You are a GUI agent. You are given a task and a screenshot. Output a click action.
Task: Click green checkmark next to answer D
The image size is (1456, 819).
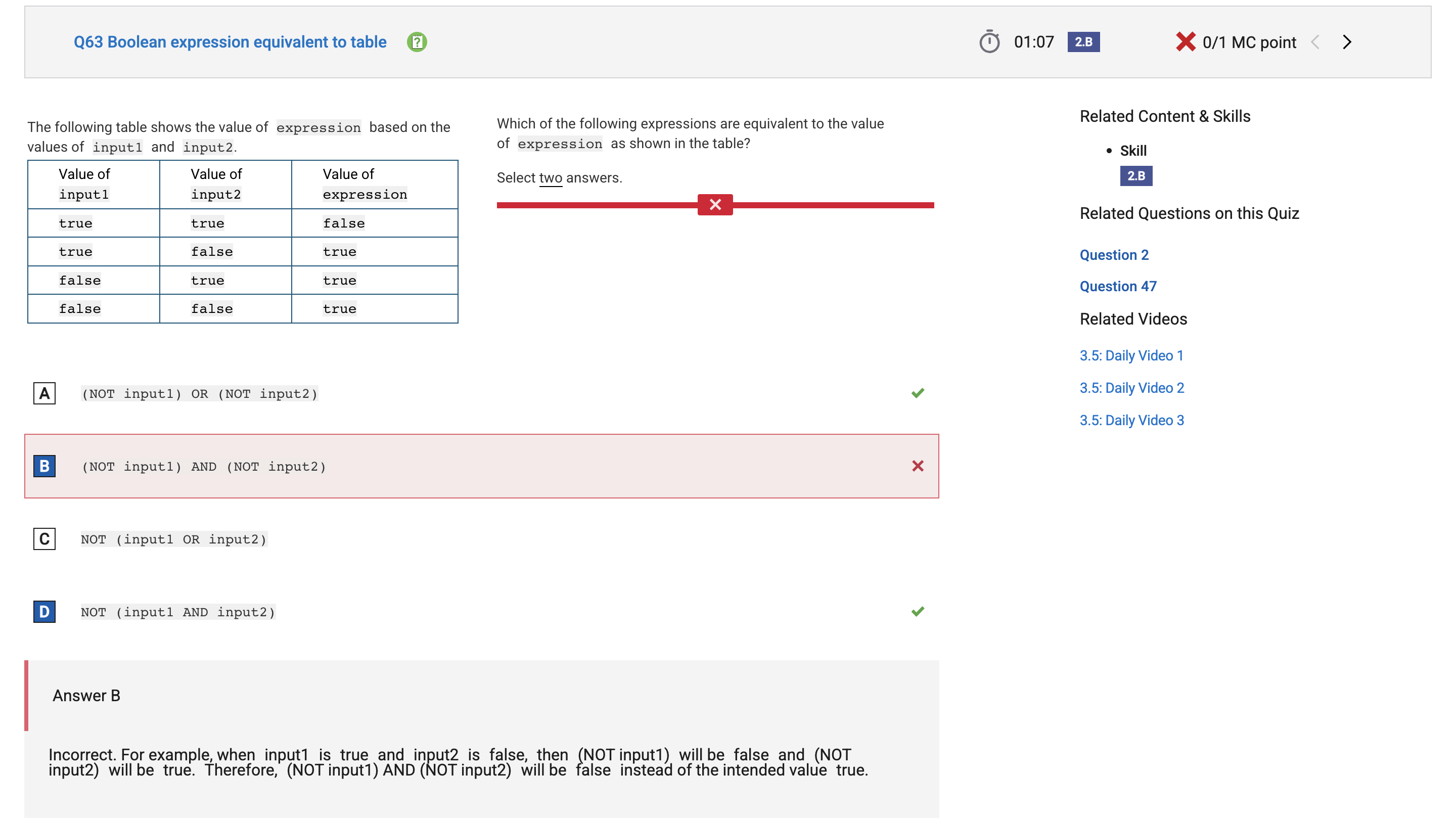click(918, 612)
